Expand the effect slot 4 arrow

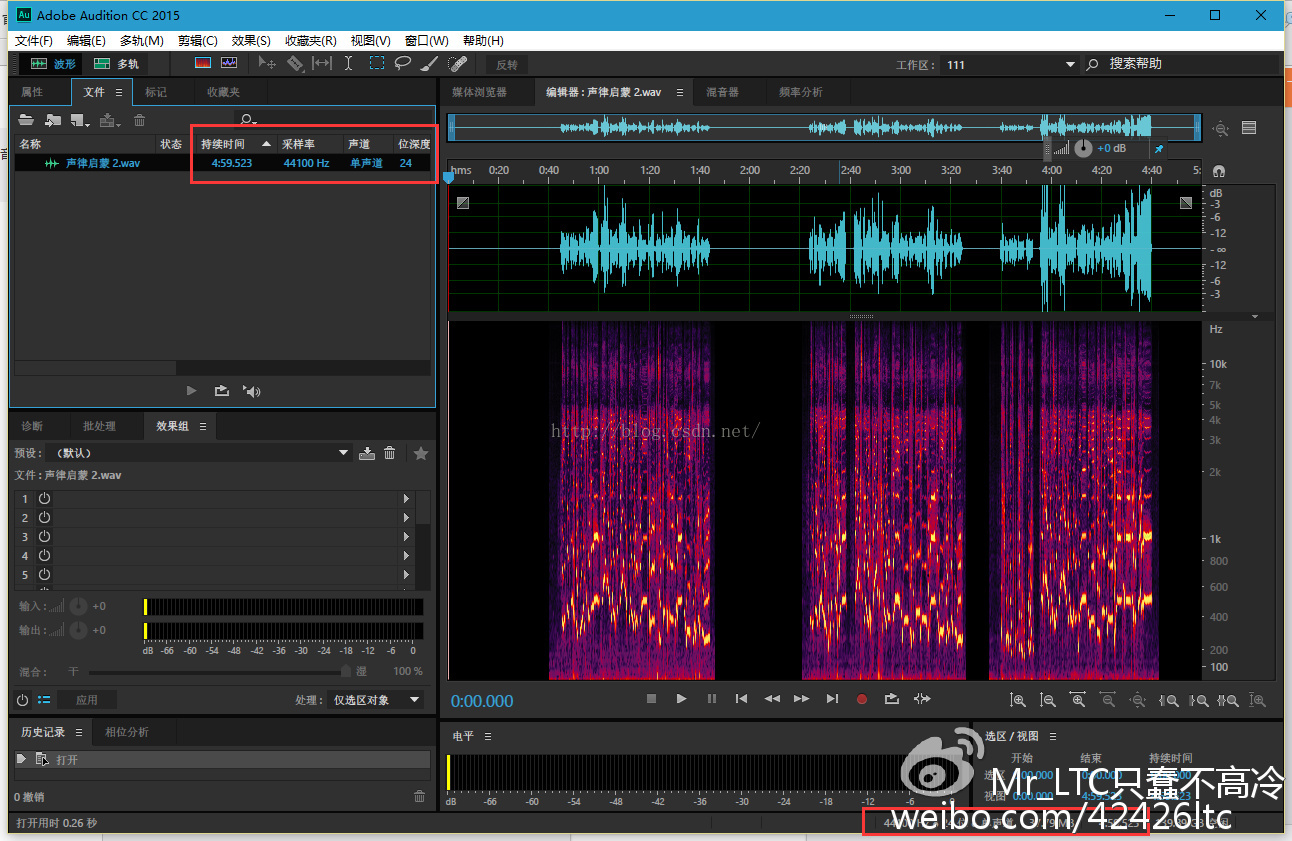point(406,556)
